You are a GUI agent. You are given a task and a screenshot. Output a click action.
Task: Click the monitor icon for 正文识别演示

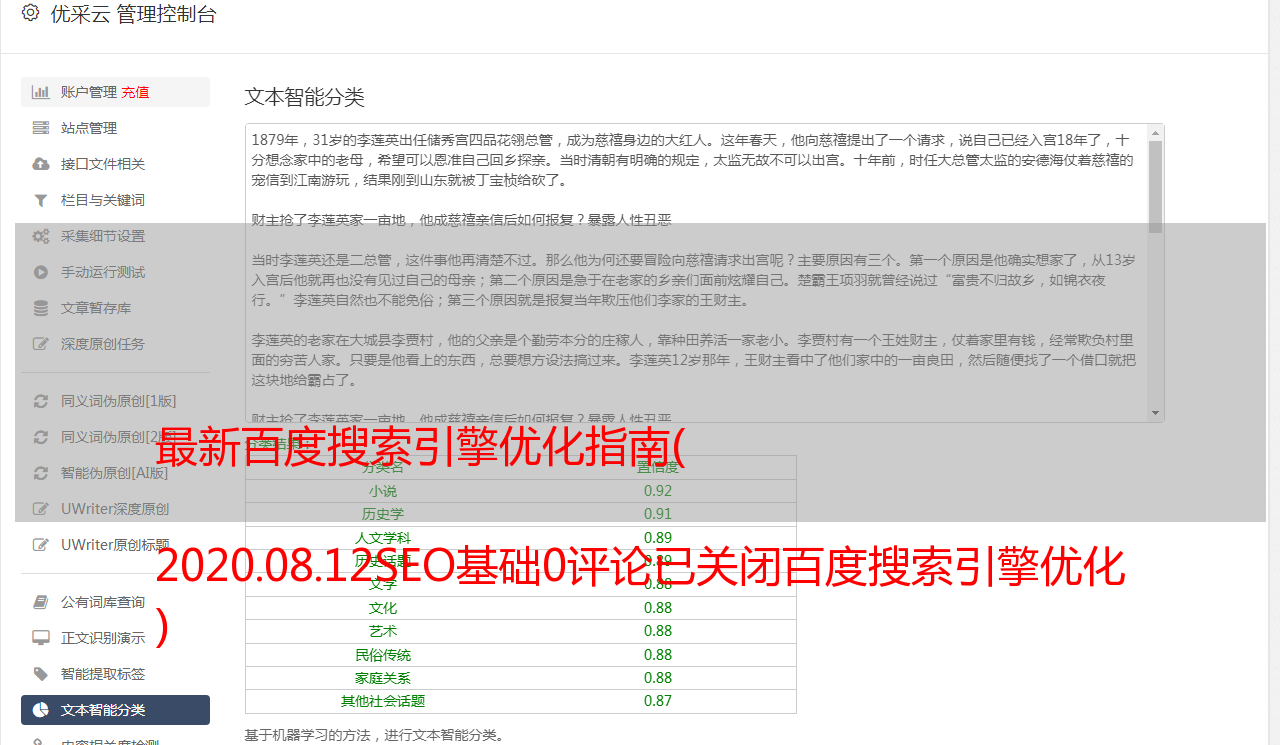tap(41, 638)
